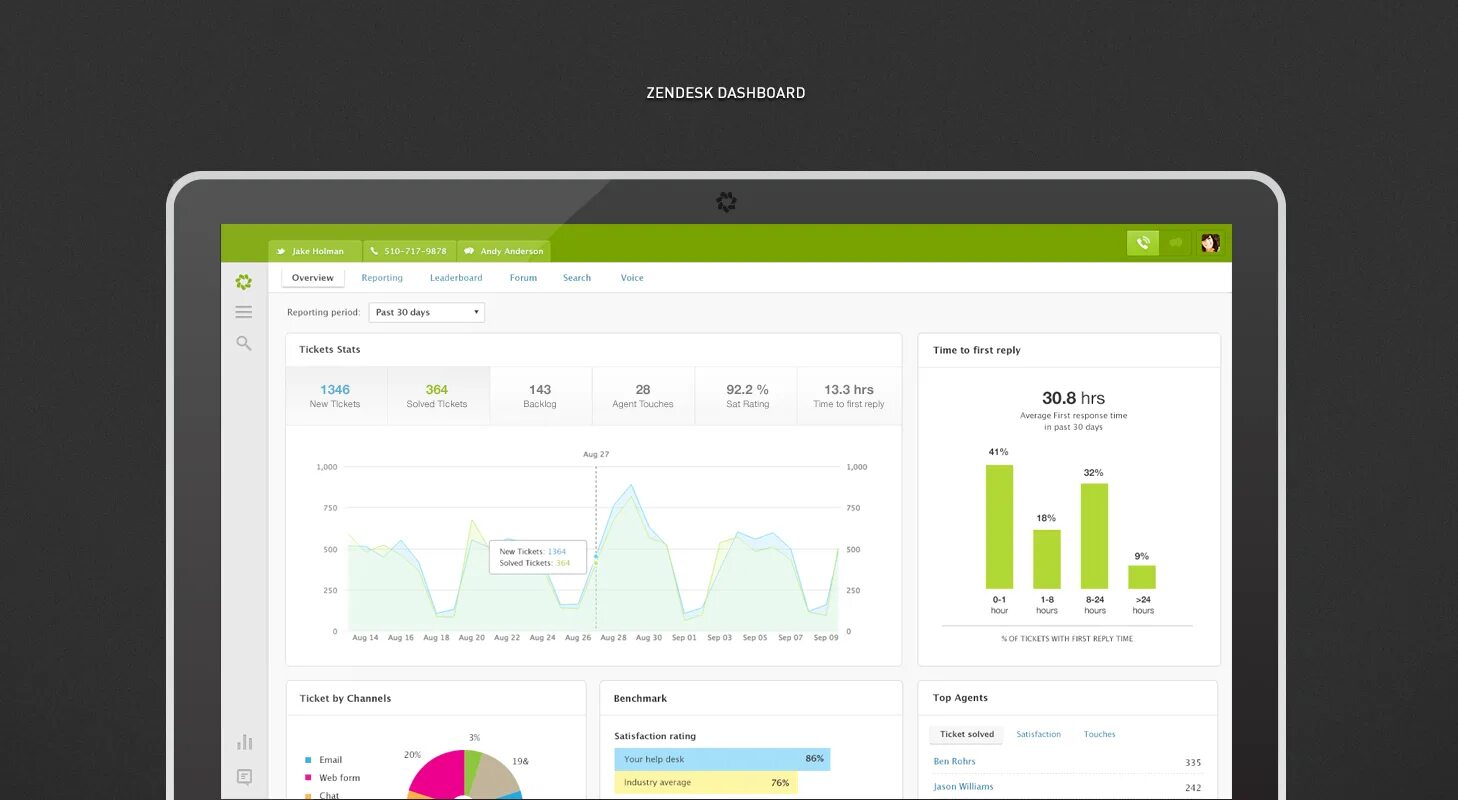This screenshot has height=800, width=1458.
Task: Open the Search tab
Action: (577, 278)
